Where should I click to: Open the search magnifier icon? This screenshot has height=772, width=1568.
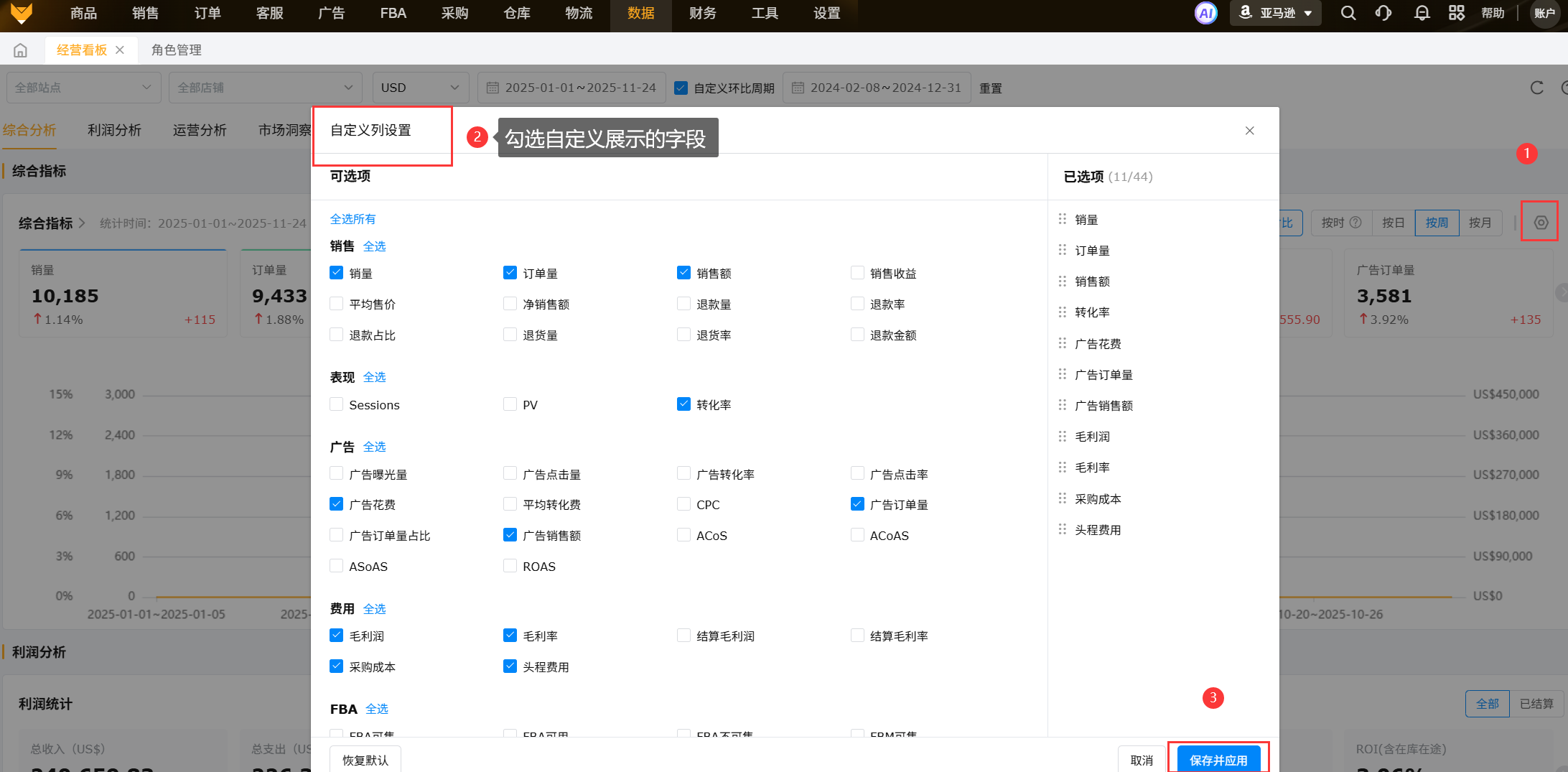(x=1348, y=13)
